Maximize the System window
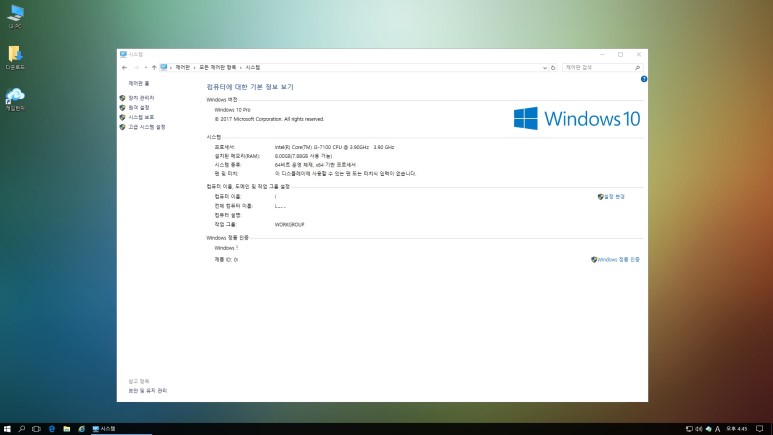Viewport: 773px width, 435px height. [620, 54]
